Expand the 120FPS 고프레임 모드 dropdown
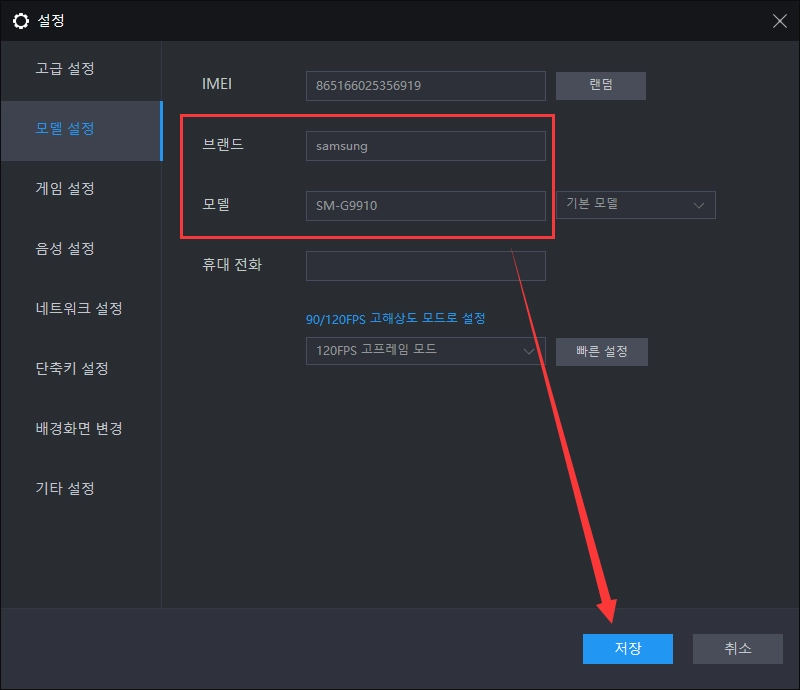The image size is (800, 690). [x=425, y=351]
